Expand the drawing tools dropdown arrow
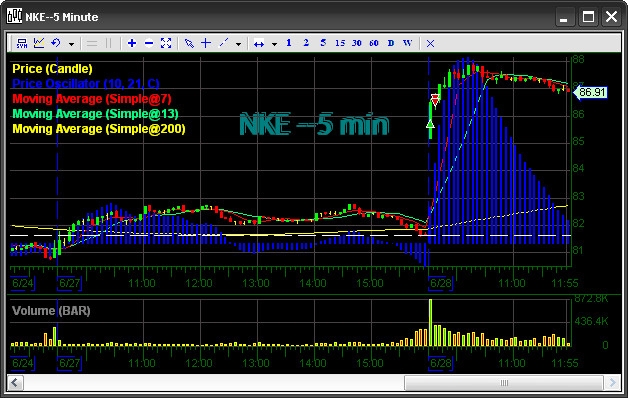628x398 pixels. 238,44
